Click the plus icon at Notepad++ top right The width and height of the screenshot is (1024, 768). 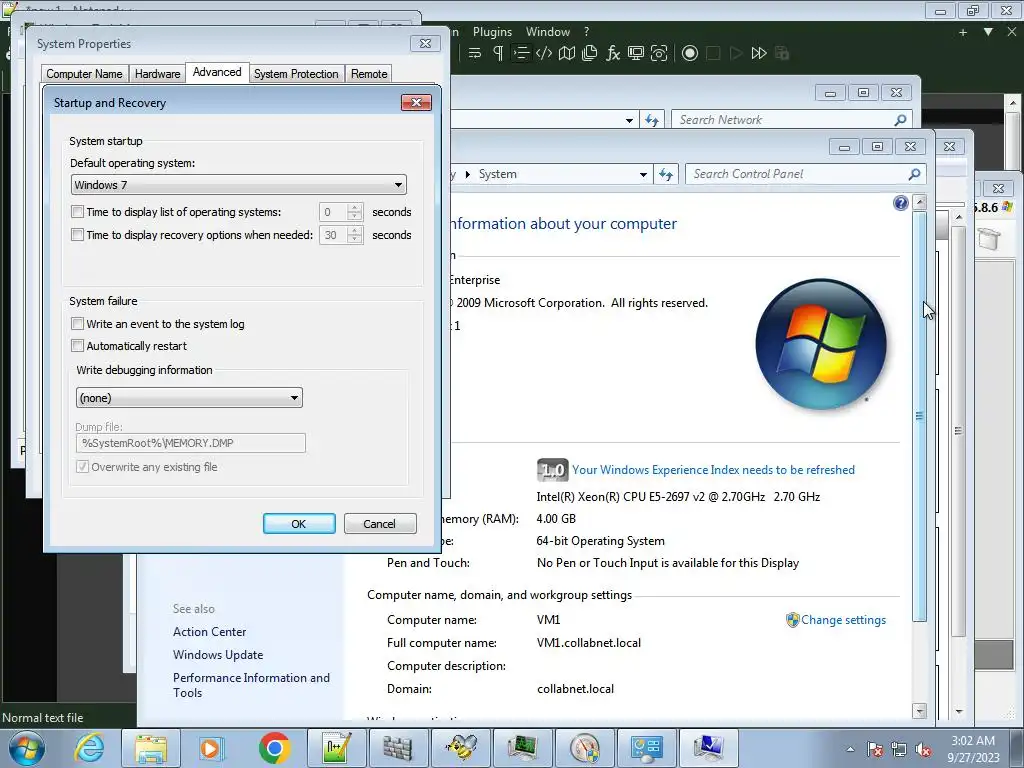point(963,32)
